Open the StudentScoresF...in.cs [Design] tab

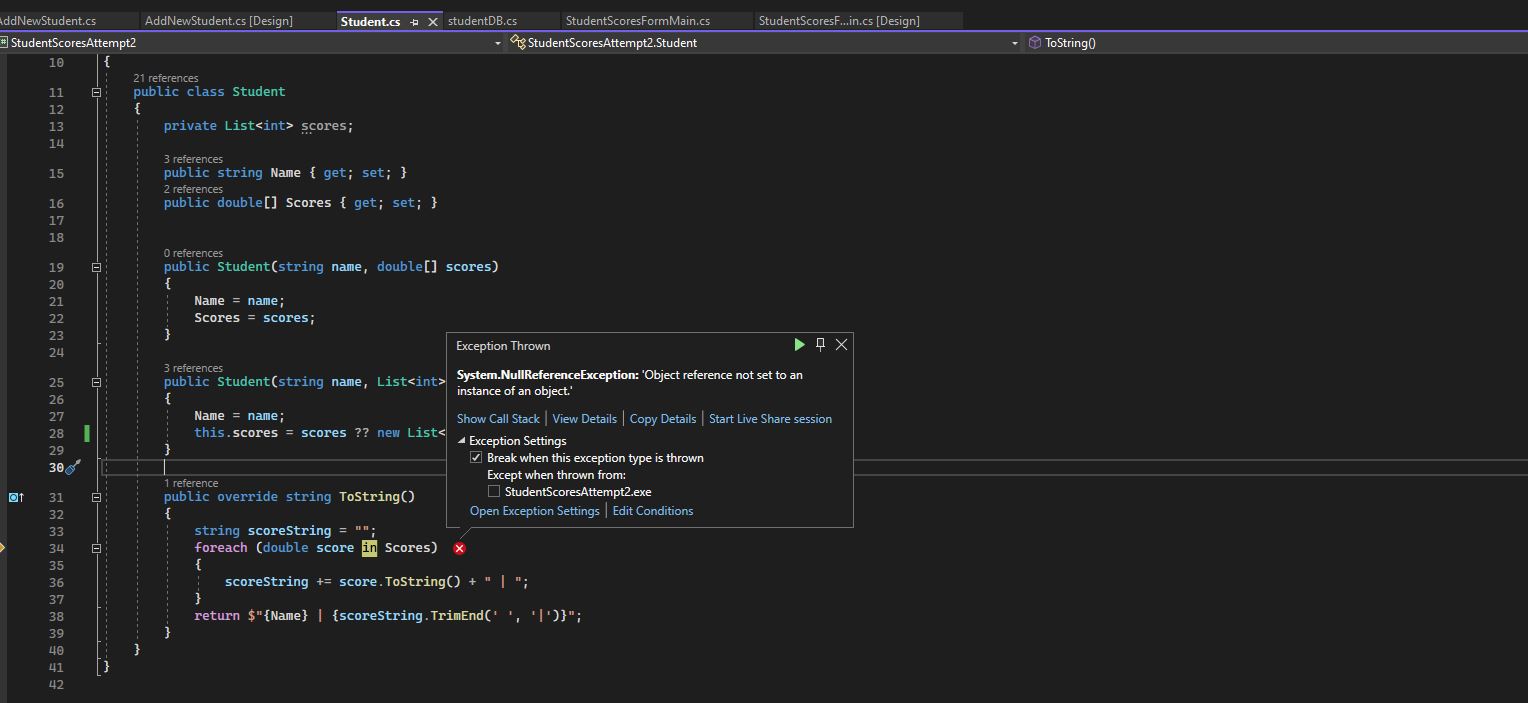pyautogui.click(x=839, y=20)
